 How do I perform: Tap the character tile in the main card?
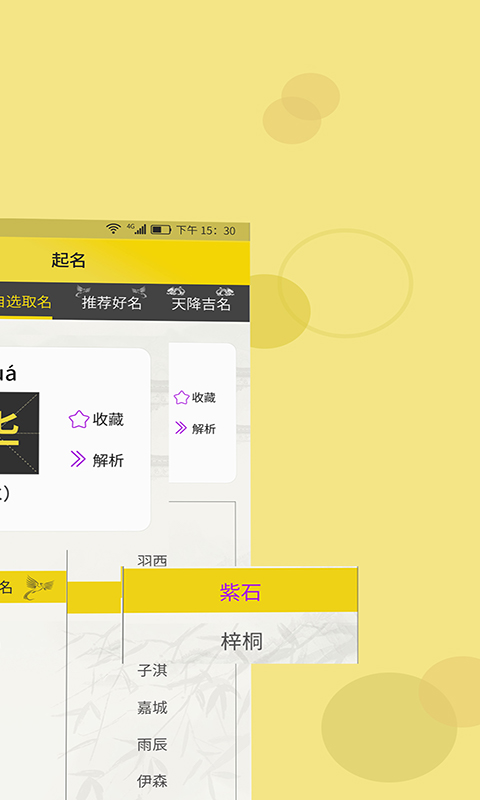point(19,433)
